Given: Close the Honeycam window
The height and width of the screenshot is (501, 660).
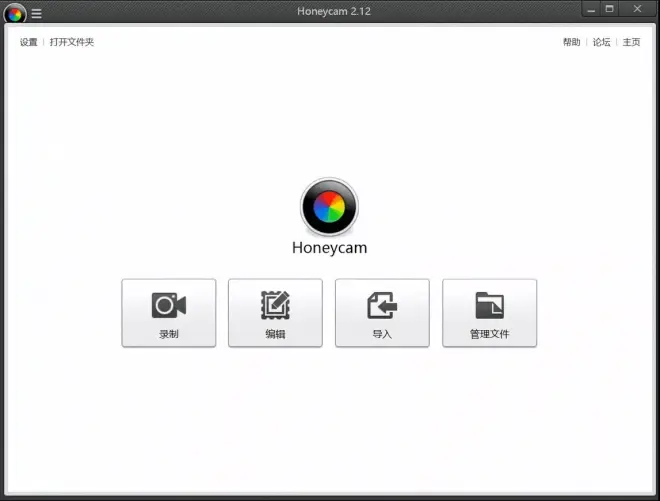Looking at the screenshot, I should click(637, 9).
